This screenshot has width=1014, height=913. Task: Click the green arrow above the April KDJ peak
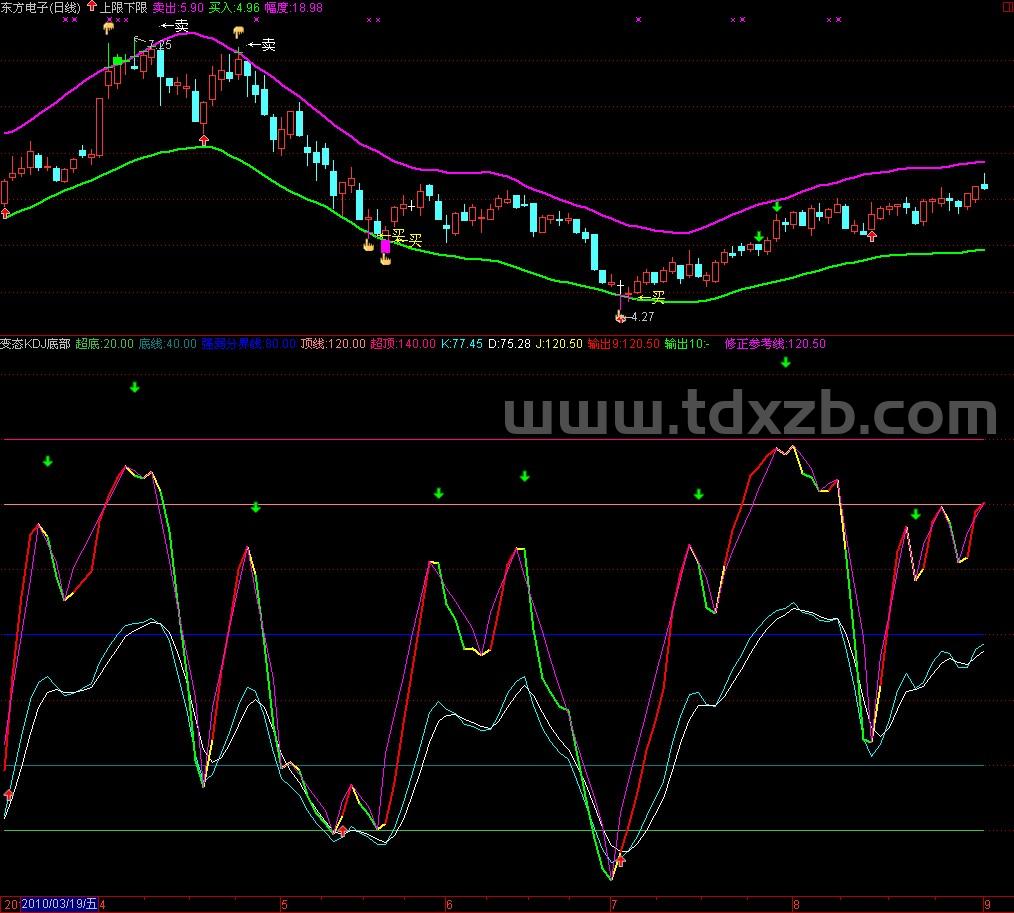click(x=255, y=508)
